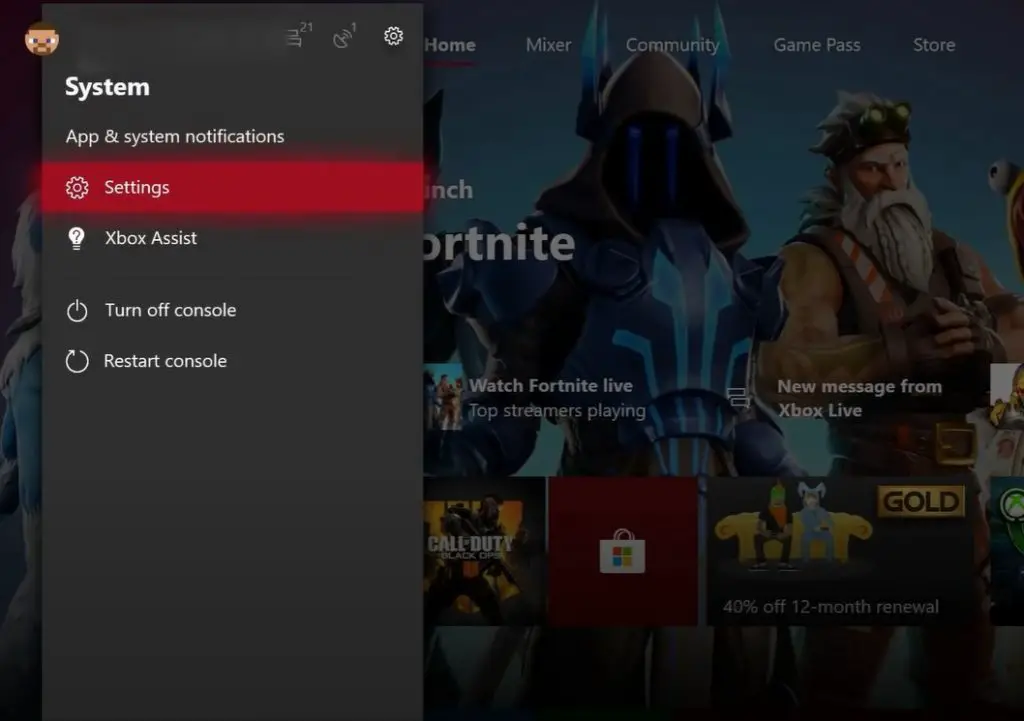
Task: Click the 40% off 12-month renewal caption
Action: [x=831, y=607]
